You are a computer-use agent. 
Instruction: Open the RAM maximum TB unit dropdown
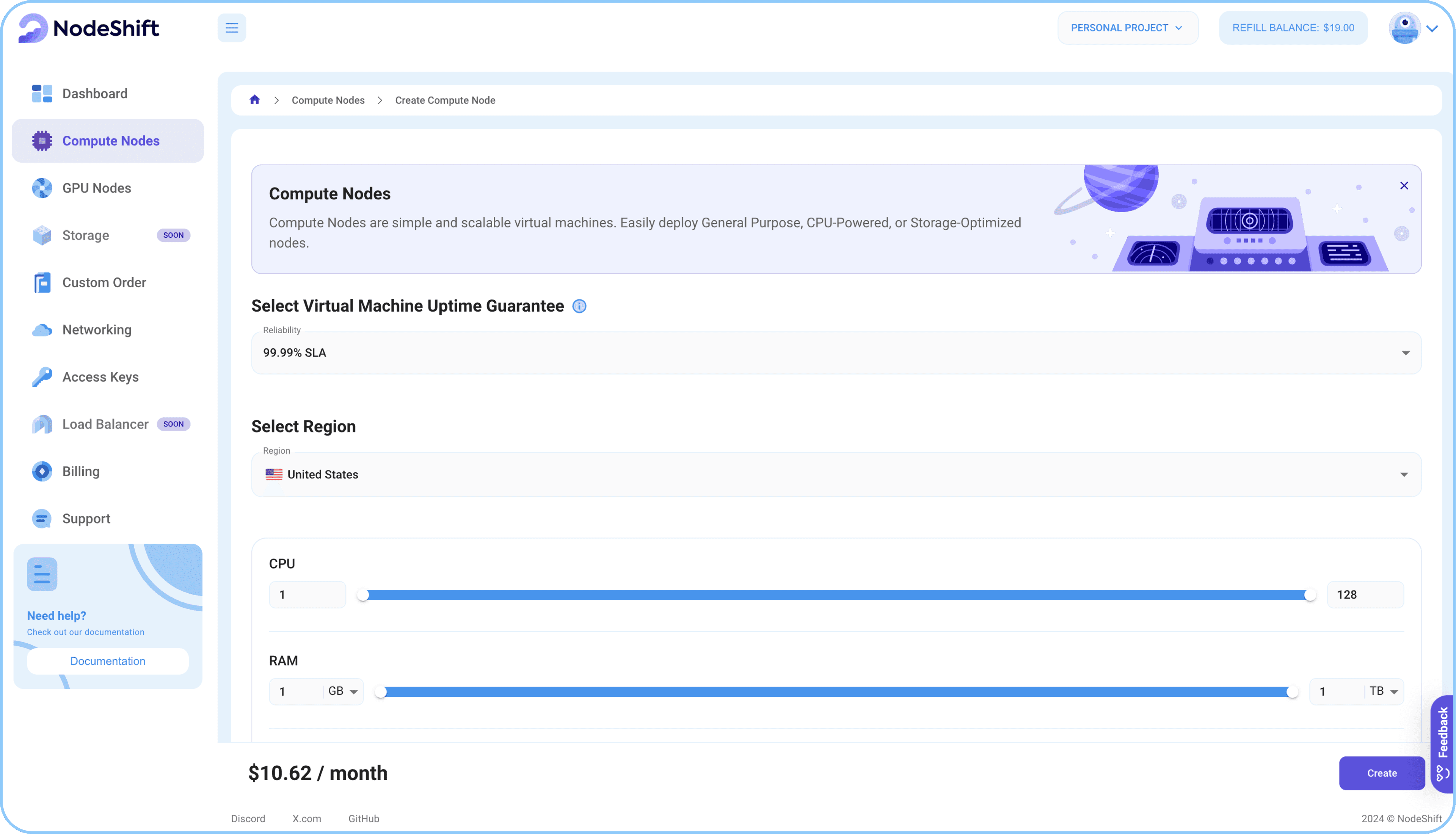1383,691
